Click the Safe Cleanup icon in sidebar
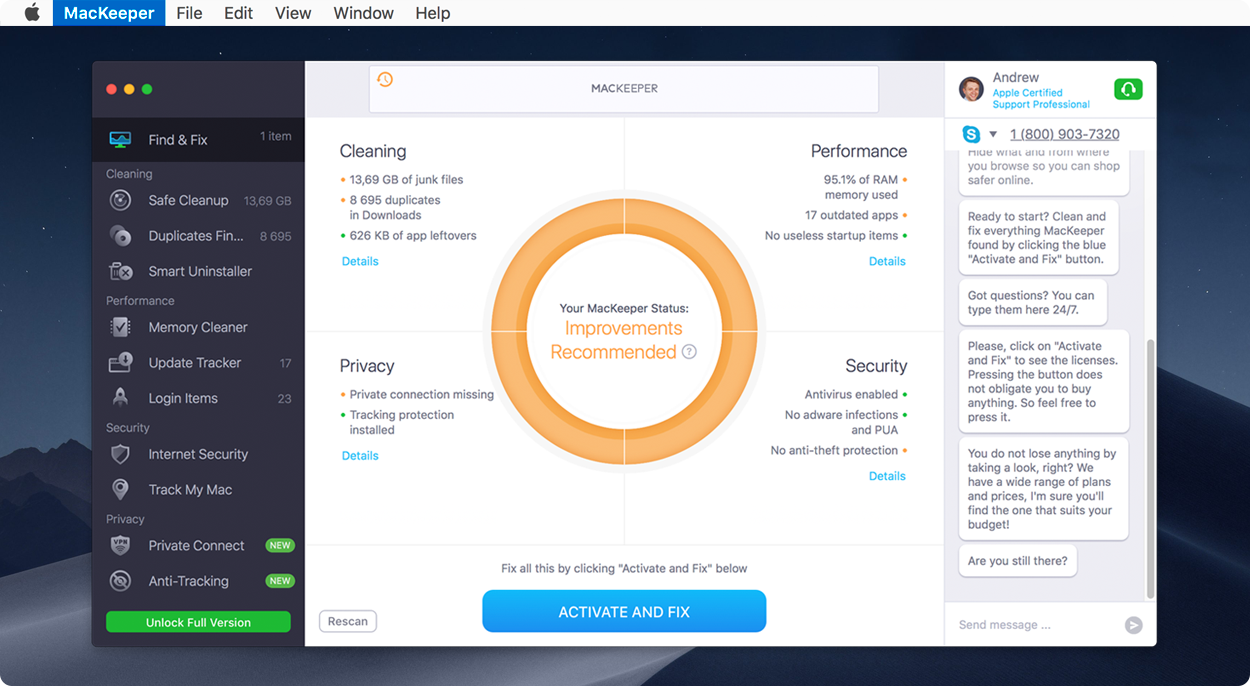The width and height of the screenshot is (1250, 686). [120, 200]
